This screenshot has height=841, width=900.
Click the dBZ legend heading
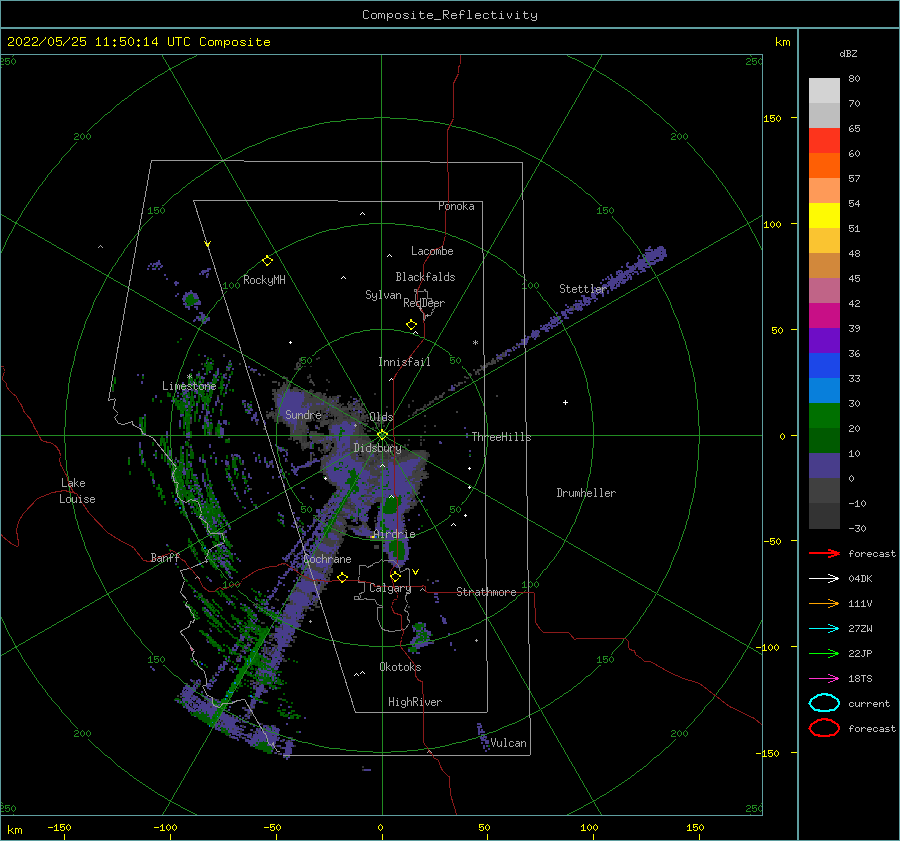click(848, 53)
